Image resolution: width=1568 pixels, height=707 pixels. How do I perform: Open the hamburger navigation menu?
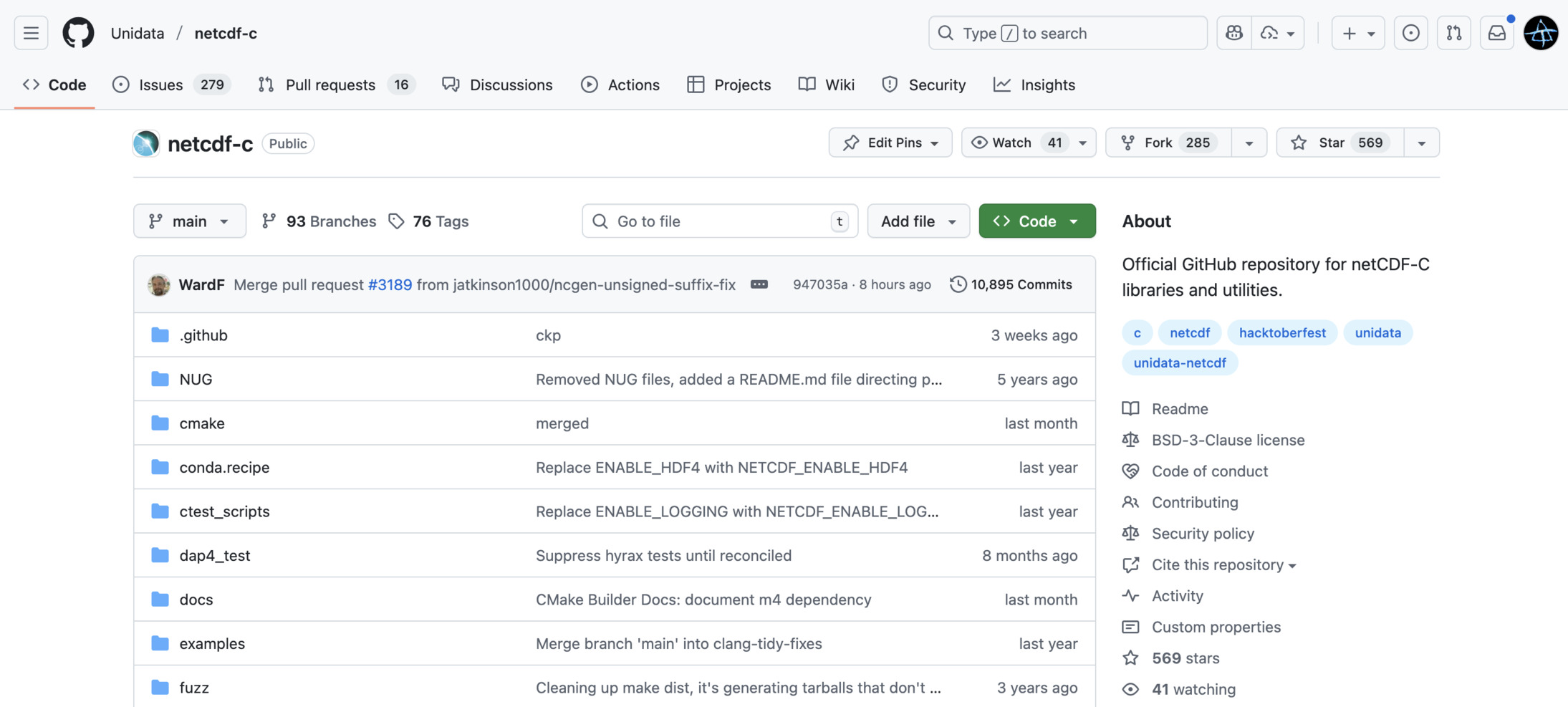(31, 33)
